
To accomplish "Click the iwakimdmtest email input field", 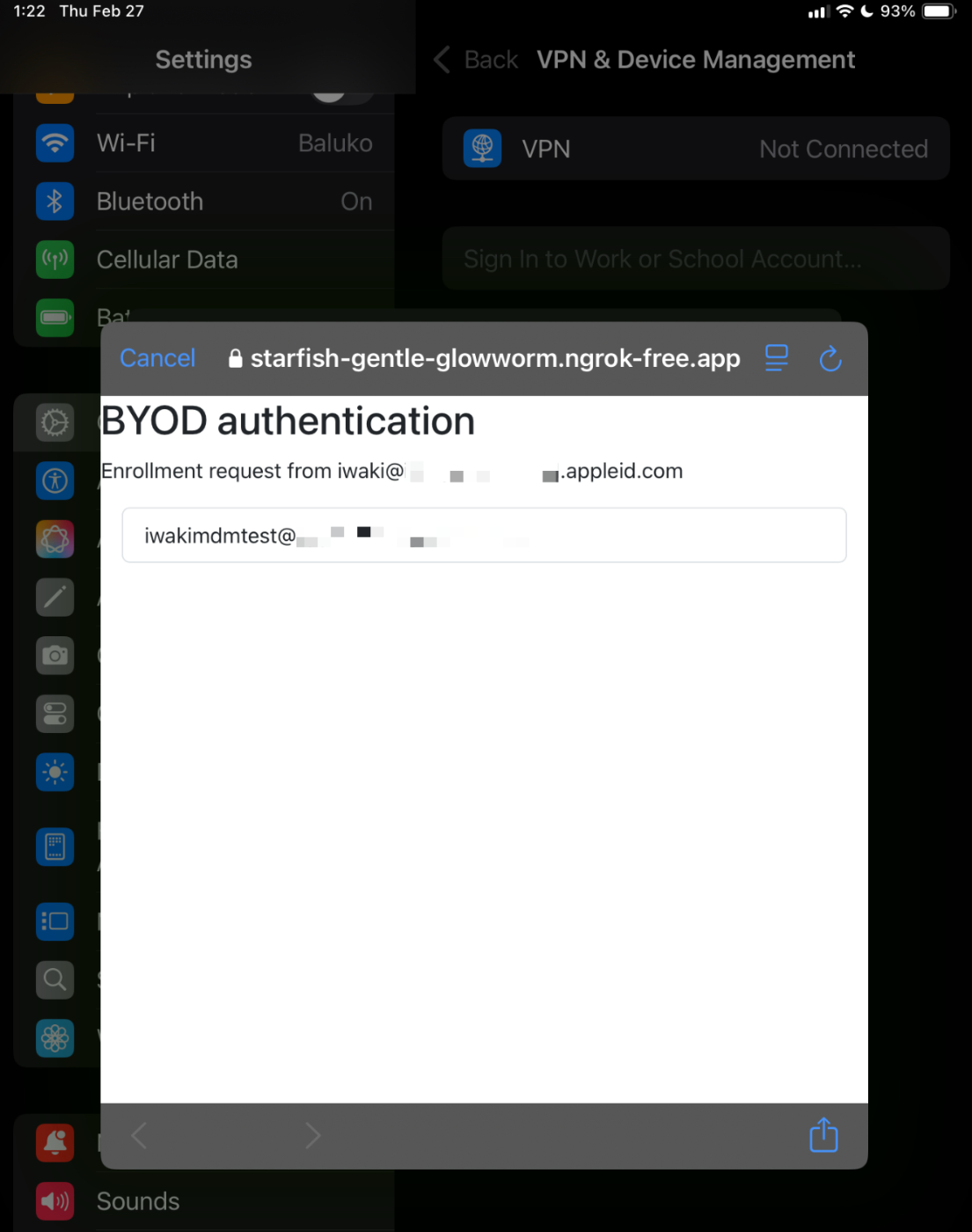I will click(x=484, y=535).
